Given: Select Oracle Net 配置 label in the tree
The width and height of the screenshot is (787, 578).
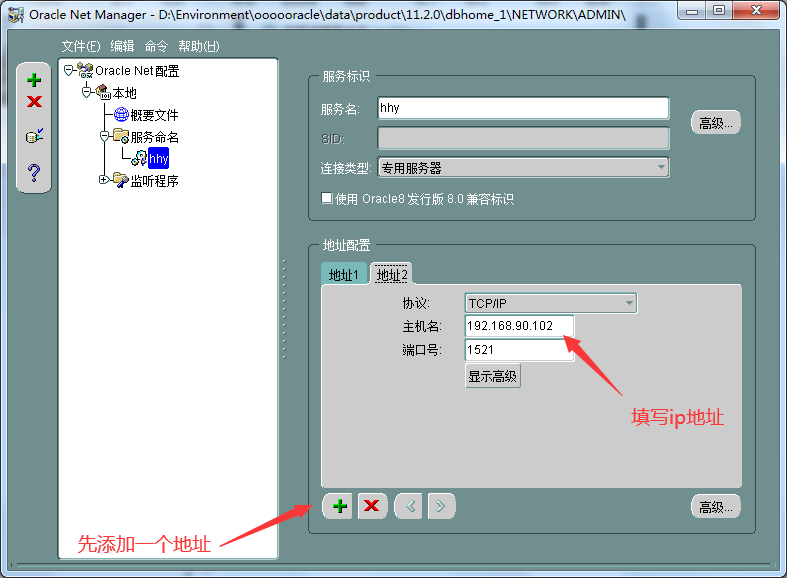Looking at the screenshot, I should (x=137, y=71).
